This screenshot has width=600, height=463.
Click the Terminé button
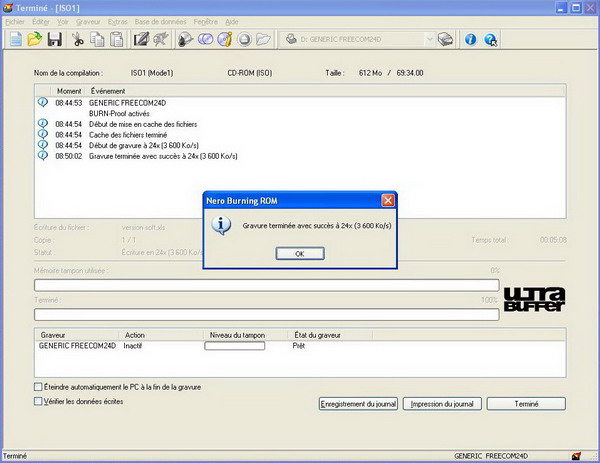(526, 404)
